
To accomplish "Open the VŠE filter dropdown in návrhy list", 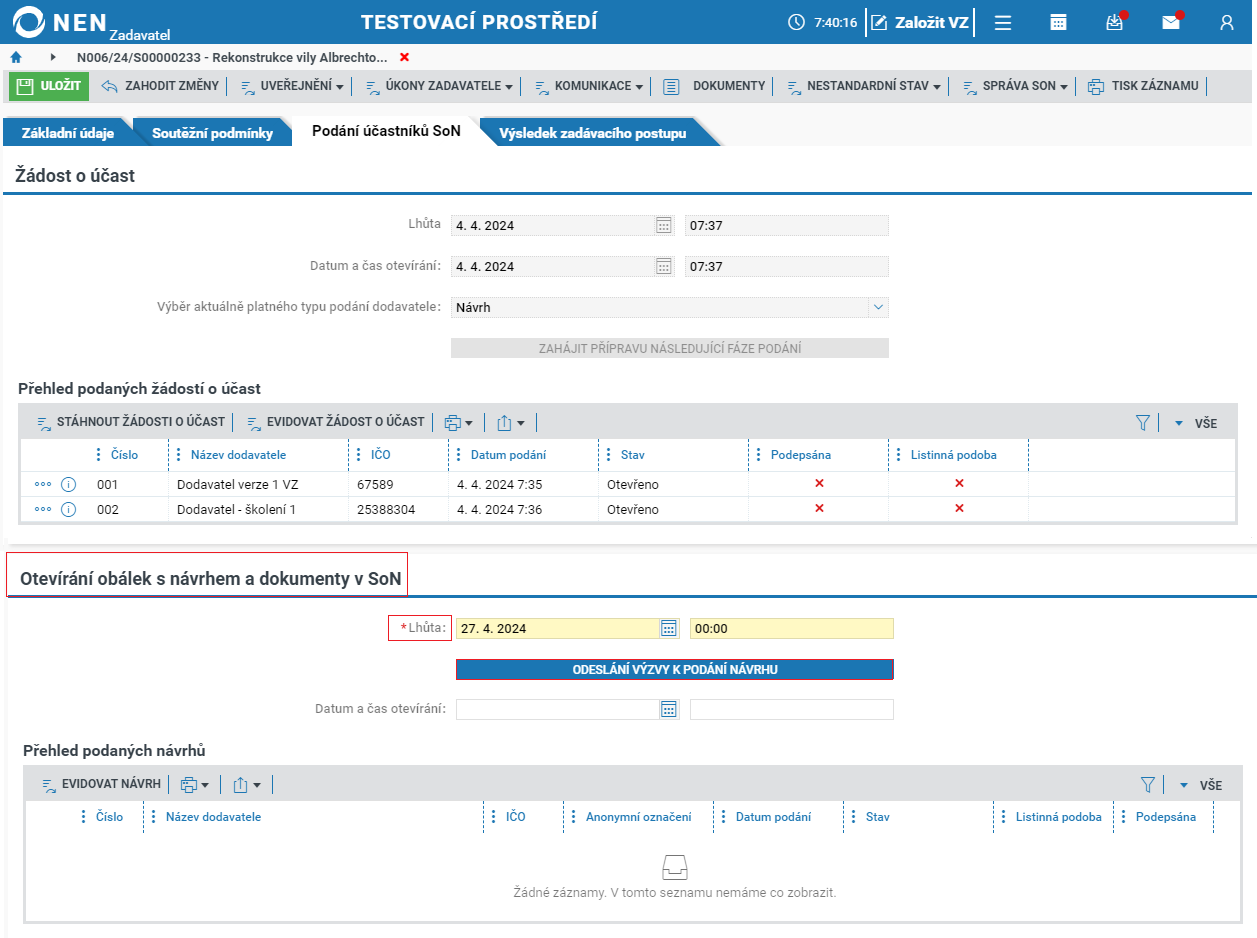I will point(1198,785).
